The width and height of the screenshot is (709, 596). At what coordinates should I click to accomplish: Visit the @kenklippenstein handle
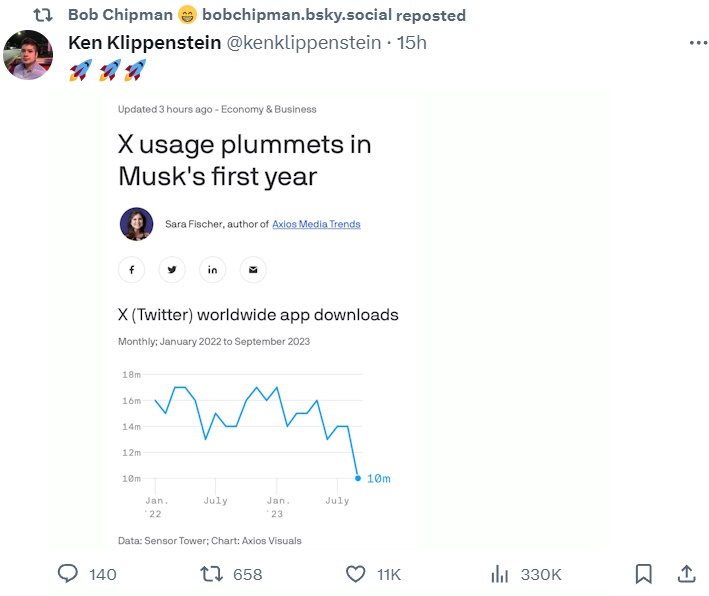pyautogui.click(x=303, y=43)
